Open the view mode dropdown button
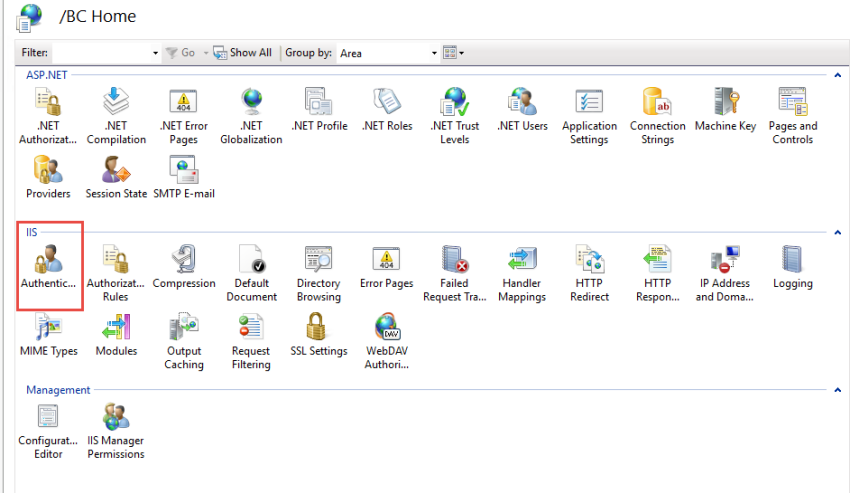 [454, 53]
